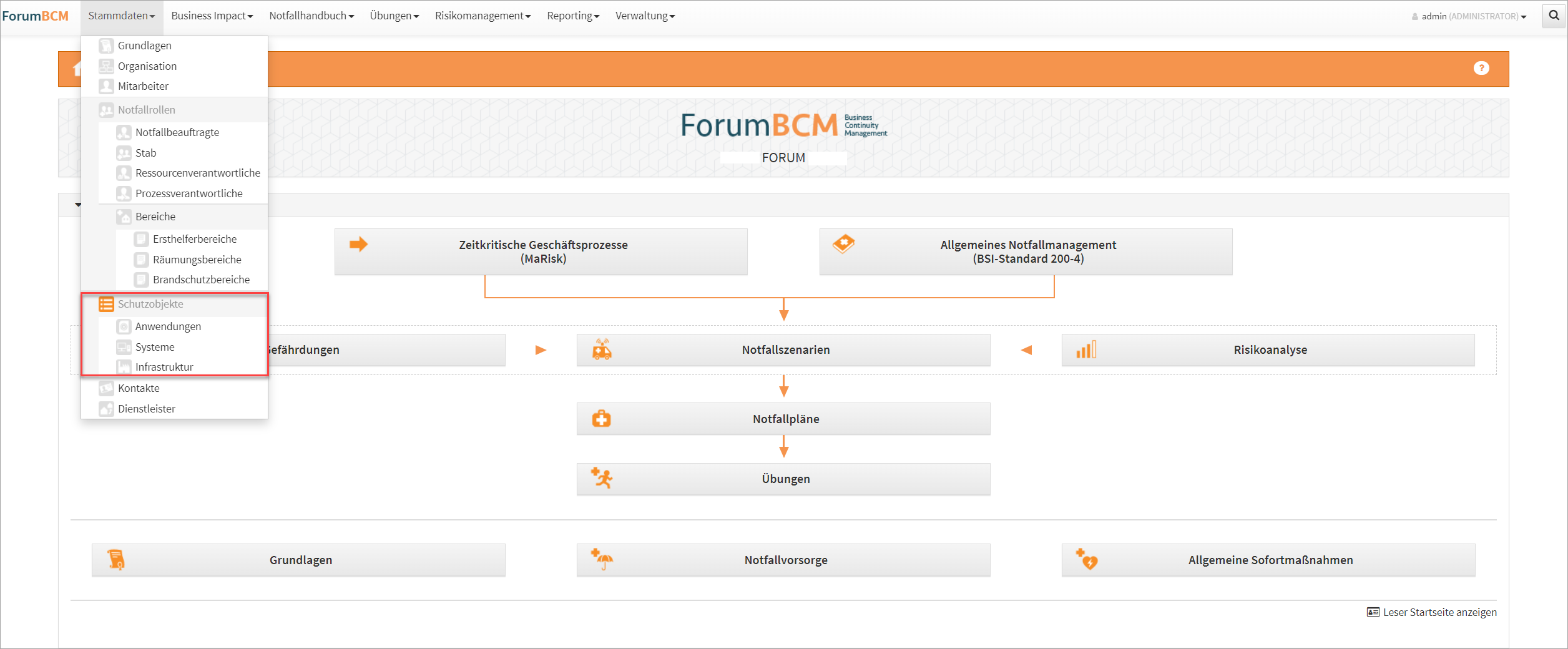The image size is (1568, 649).
Task: Open the Risikoanalyse tile
Action: (1268, 349)
